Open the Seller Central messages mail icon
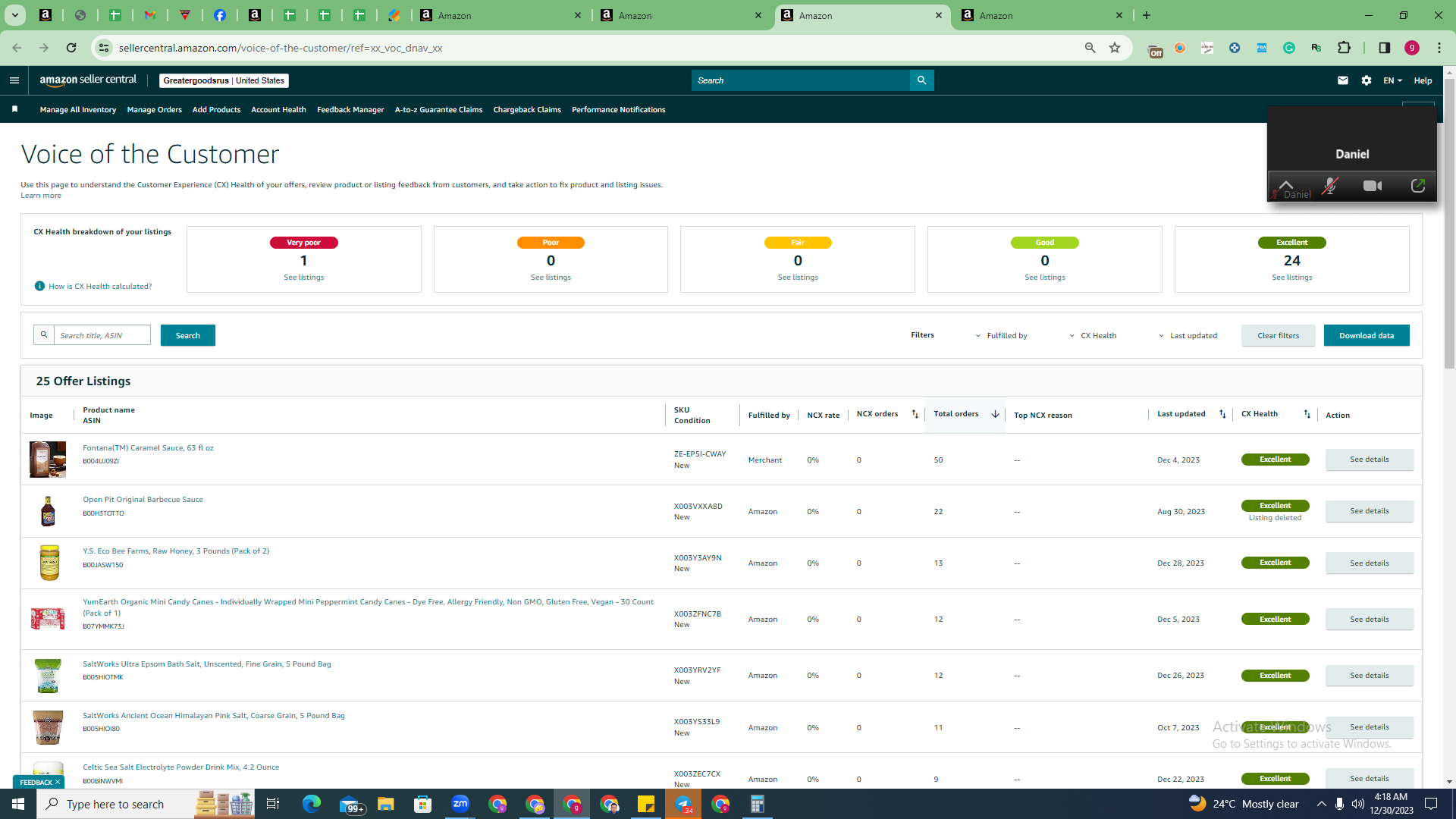 (1343, 80)
